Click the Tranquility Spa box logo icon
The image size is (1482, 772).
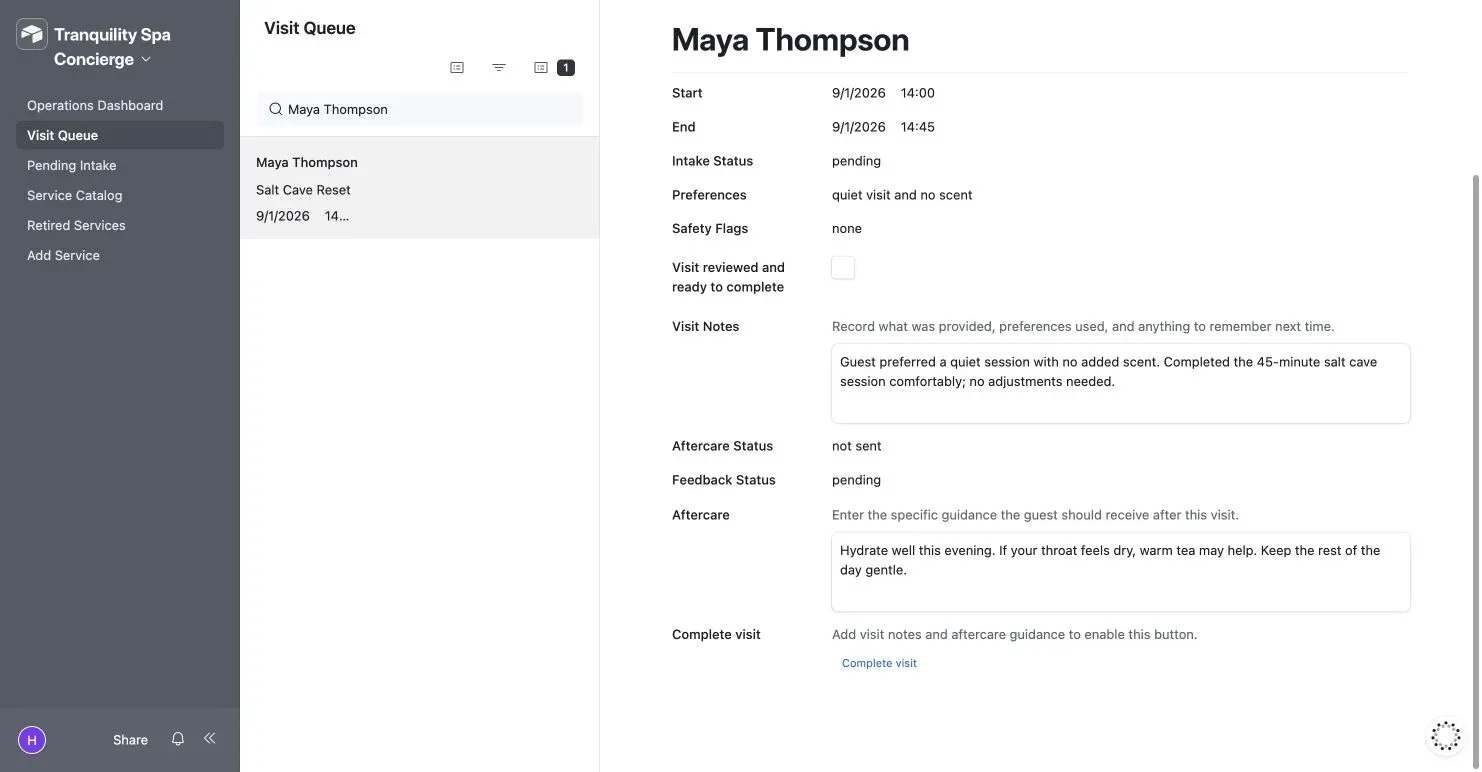click(32, 34)
